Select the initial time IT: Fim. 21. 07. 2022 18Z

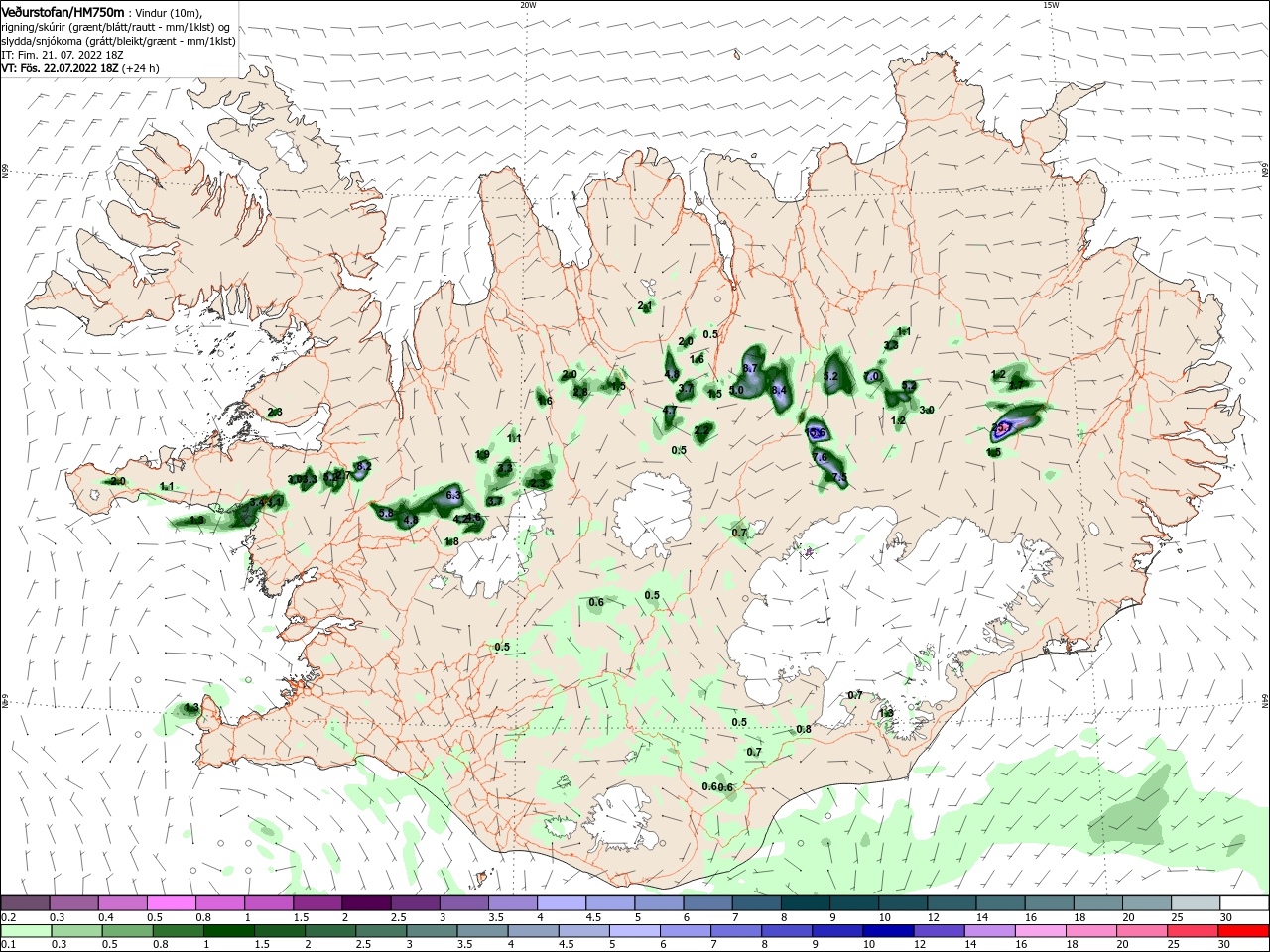pos(62,55)
